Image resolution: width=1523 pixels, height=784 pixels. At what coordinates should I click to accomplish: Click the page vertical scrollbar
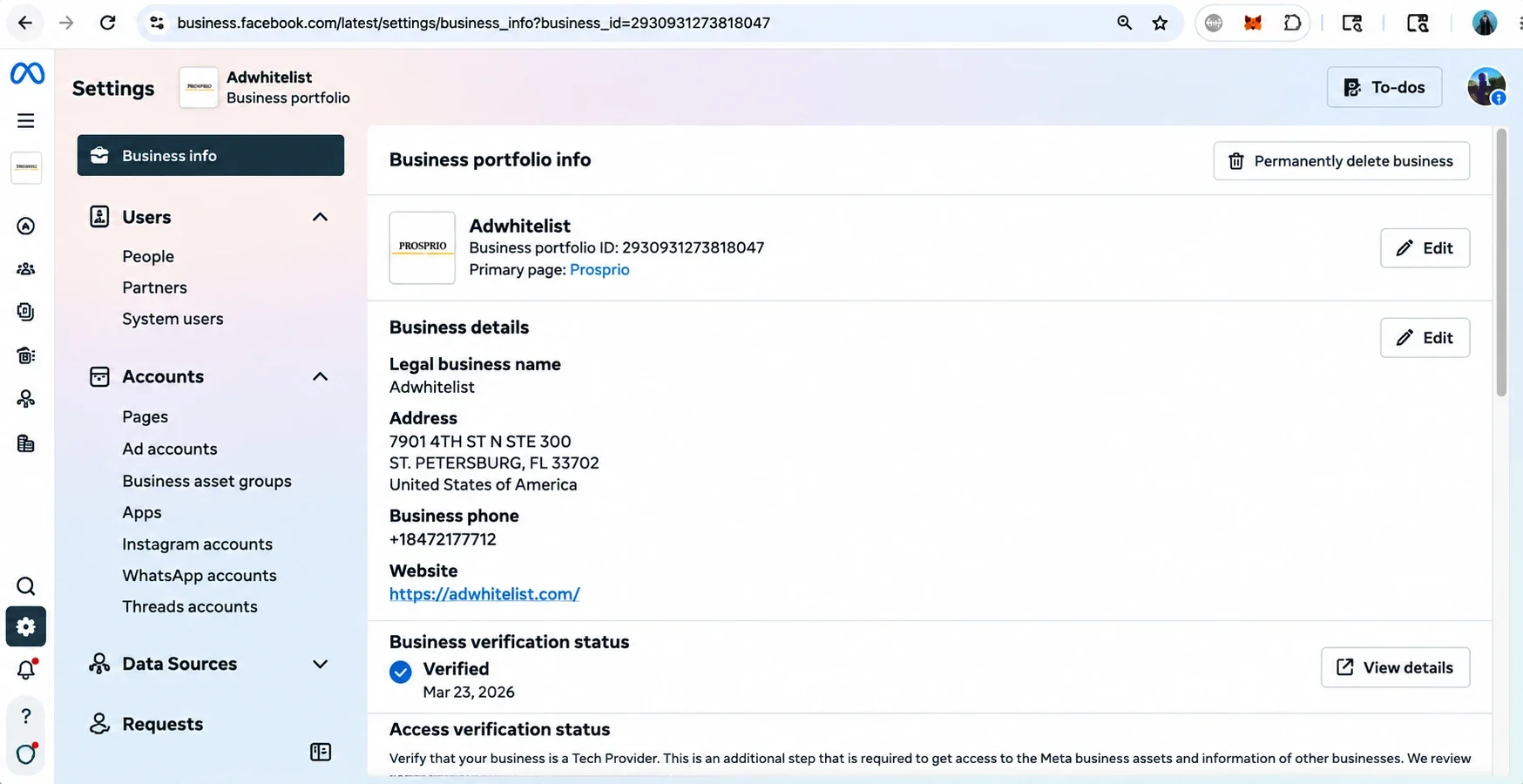point(1500,262)
